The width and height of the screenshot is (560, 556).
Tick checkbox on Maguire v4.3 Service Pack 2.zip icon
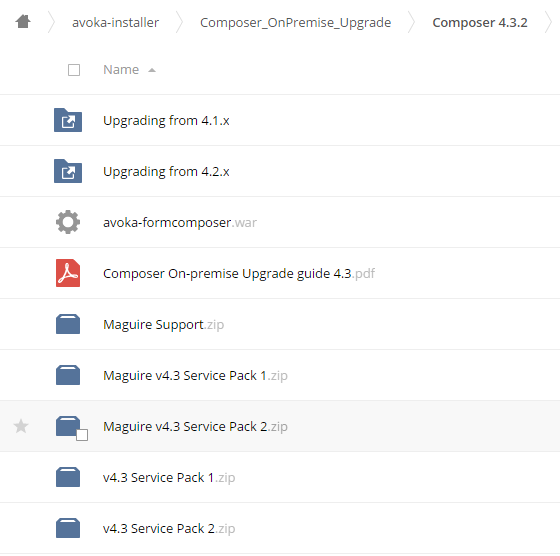click(x=82, y=435)
